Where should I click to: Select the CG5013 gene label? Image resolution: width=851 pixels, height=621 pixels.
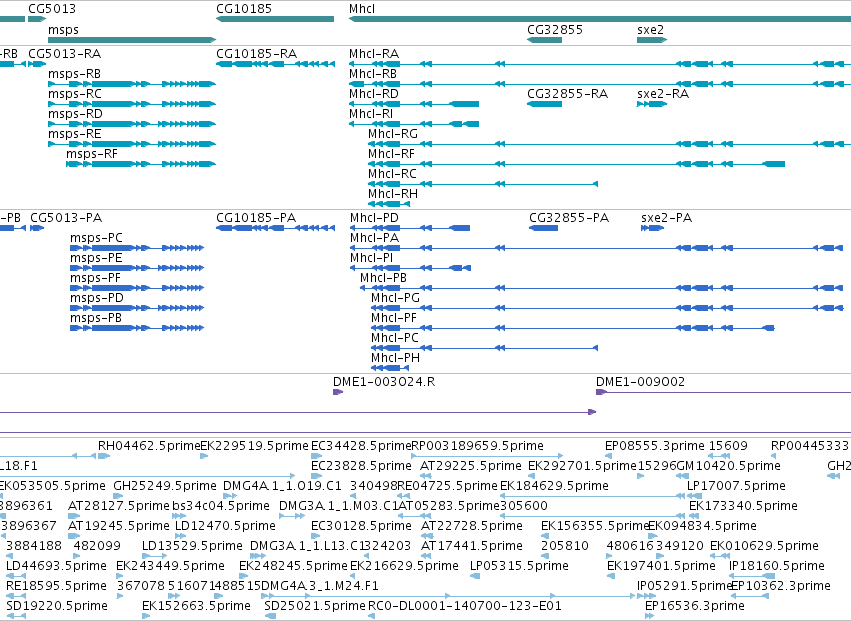[52, 9]
